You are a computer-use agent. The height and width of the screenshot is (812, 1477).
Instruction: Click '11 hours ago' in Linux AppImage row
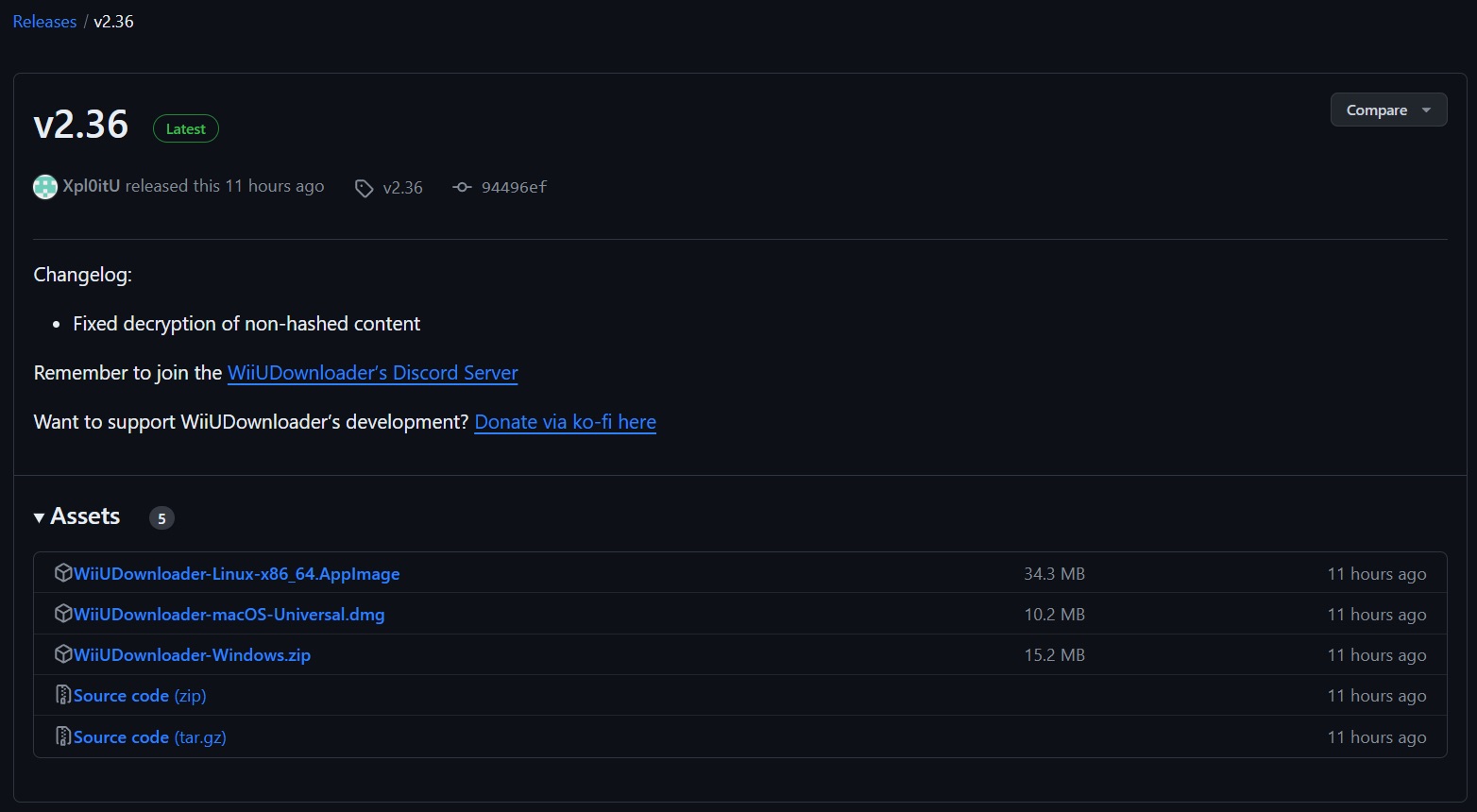[x=1377, y=574]
